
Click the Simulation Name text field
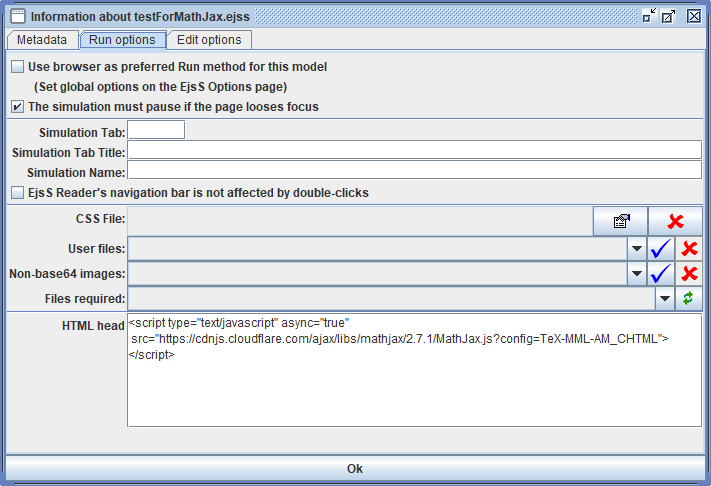(x=414, y=170)
